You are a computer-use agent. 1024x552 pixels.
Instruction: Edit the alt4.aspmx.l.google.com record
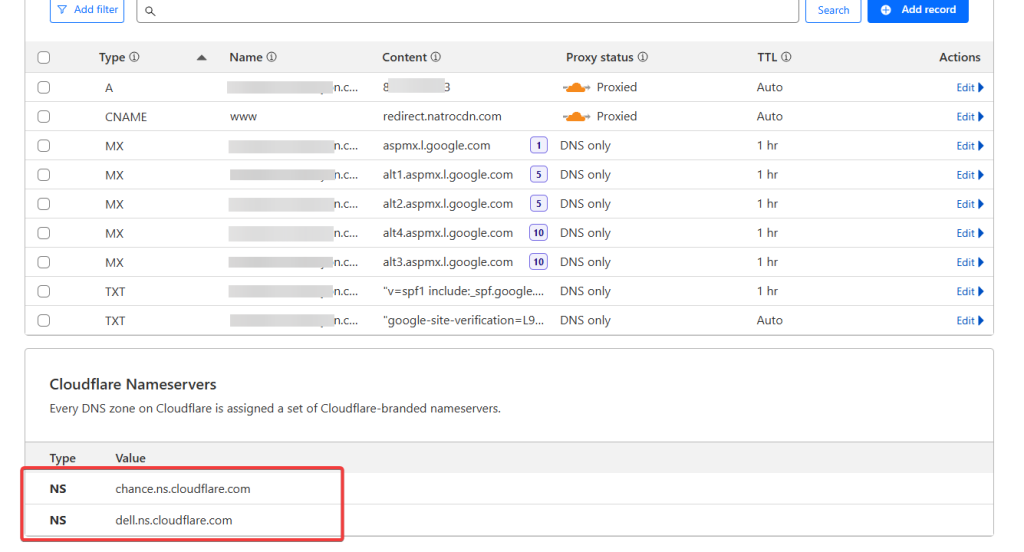tap(970, 233)
